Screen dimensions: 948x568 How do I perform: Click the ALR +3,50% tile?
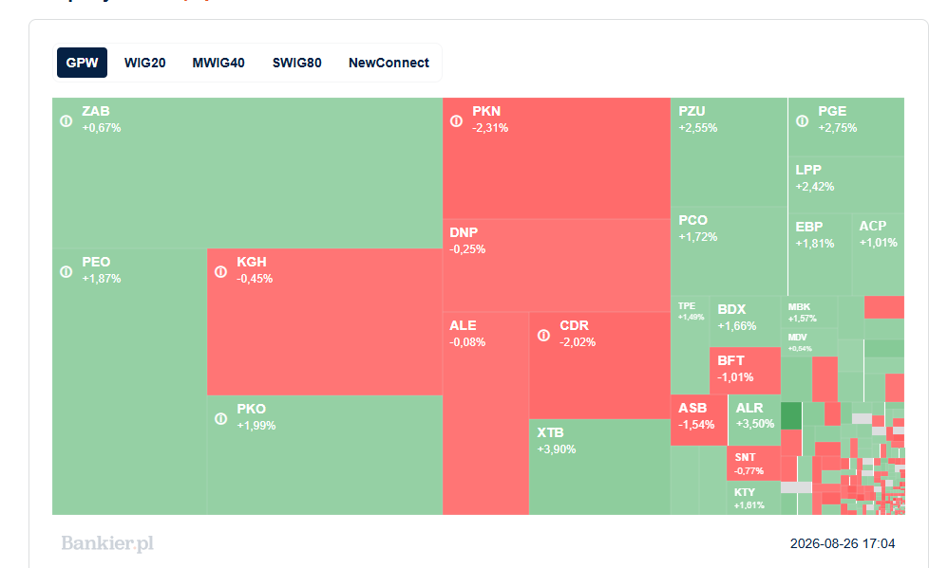(x=755, y=420)
